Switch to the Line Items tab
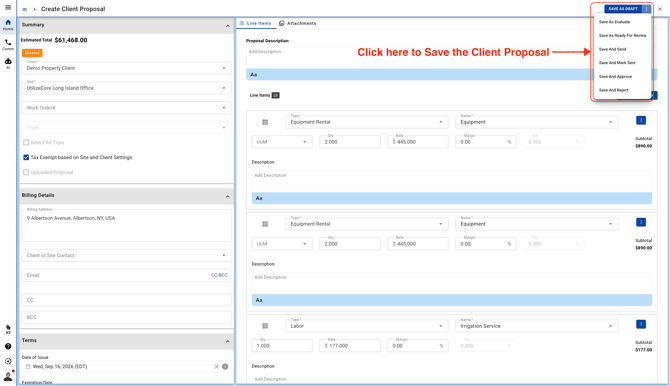The image size is (670, 386). coord(256,24)
